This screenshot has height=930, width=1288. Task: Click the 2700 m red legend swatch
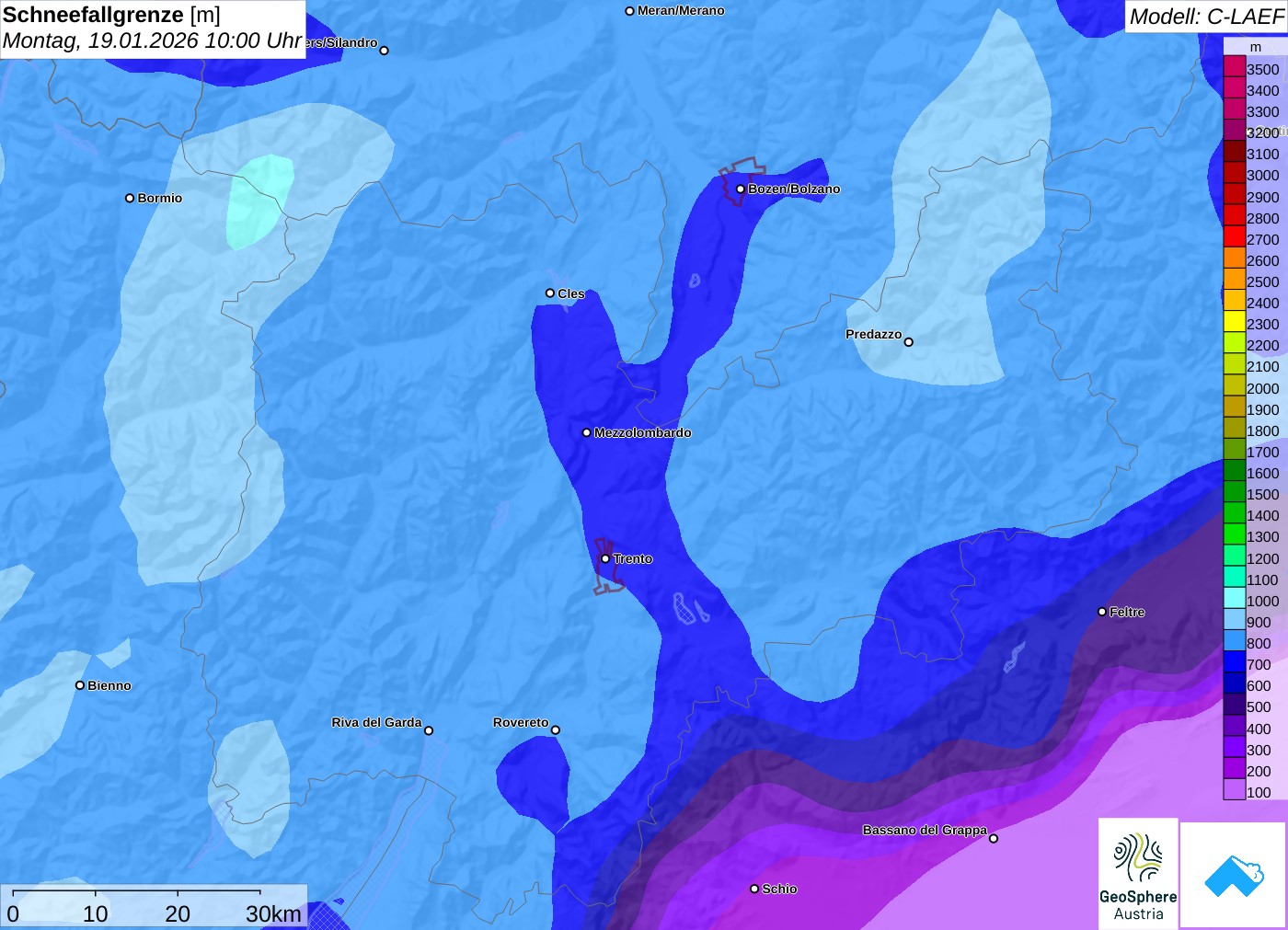(1235, 236)
